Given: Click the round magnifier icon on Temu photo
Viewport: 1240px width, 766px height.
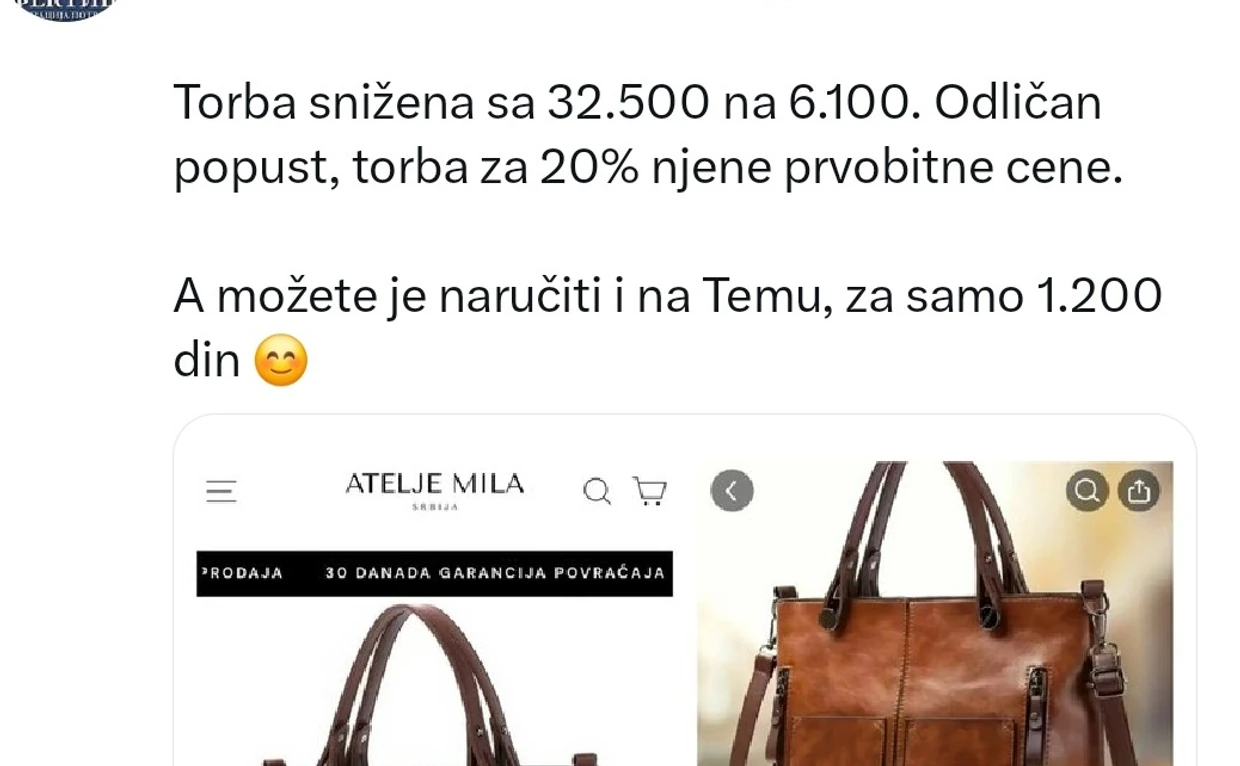Looking at the screenshot, I should click(x=1087, y=491).
